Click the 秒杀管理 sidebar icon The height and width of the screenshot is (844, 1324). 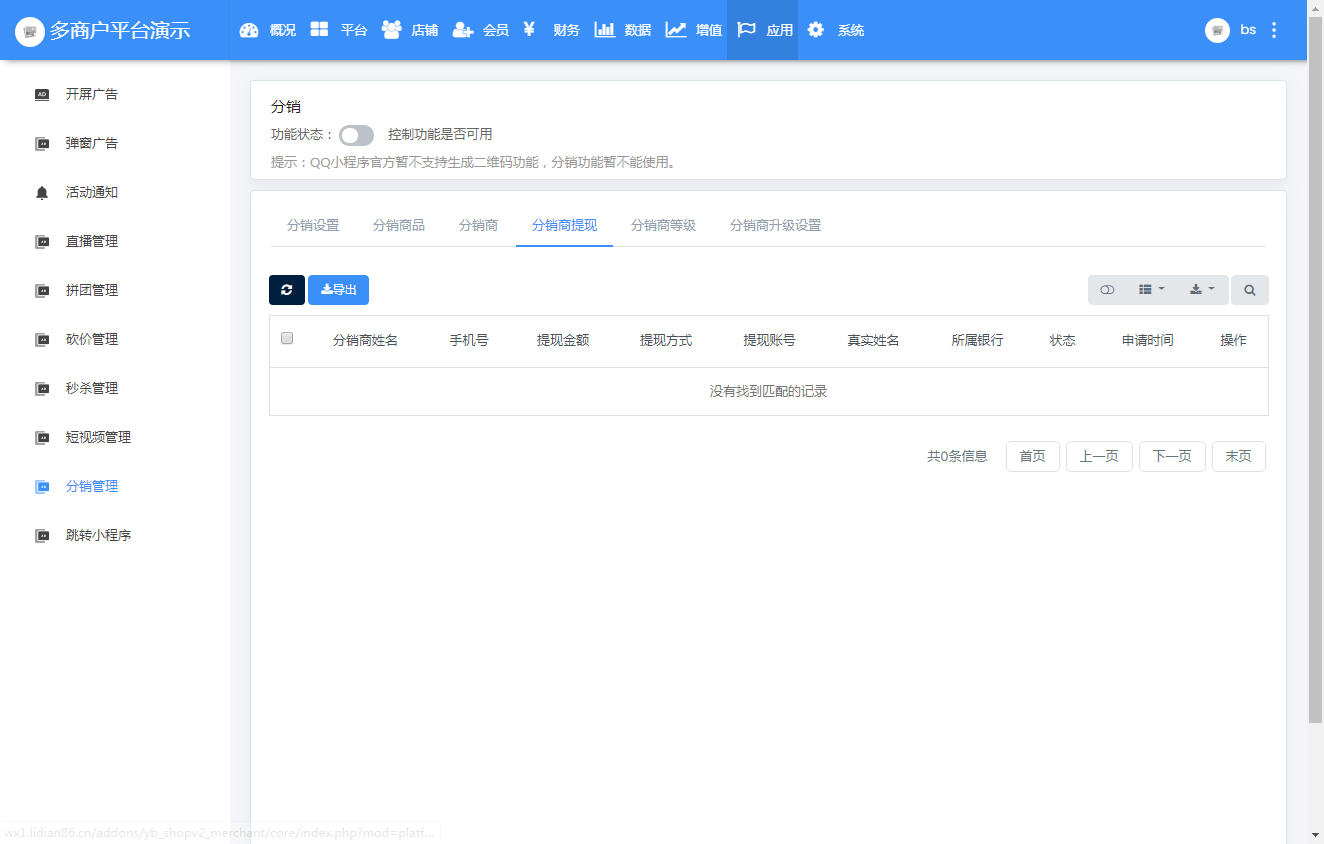pyautogui.click(x=42, y=388)
